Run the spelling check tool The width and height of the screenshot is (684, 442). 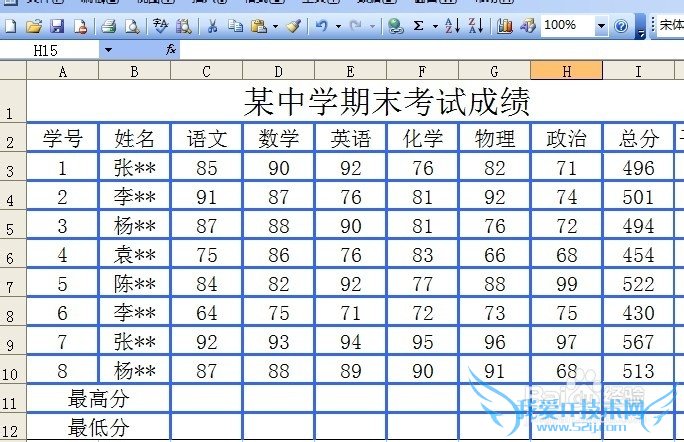tap(160, 26)
